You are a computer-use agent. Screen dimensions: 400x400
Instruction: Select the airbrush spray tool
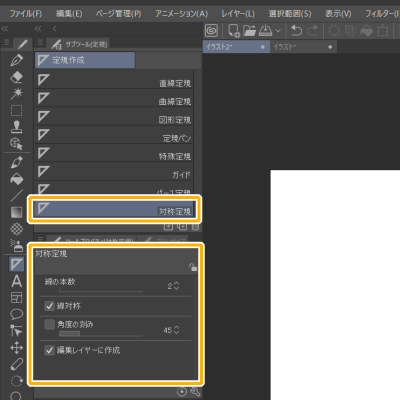[x=17, y=246]
